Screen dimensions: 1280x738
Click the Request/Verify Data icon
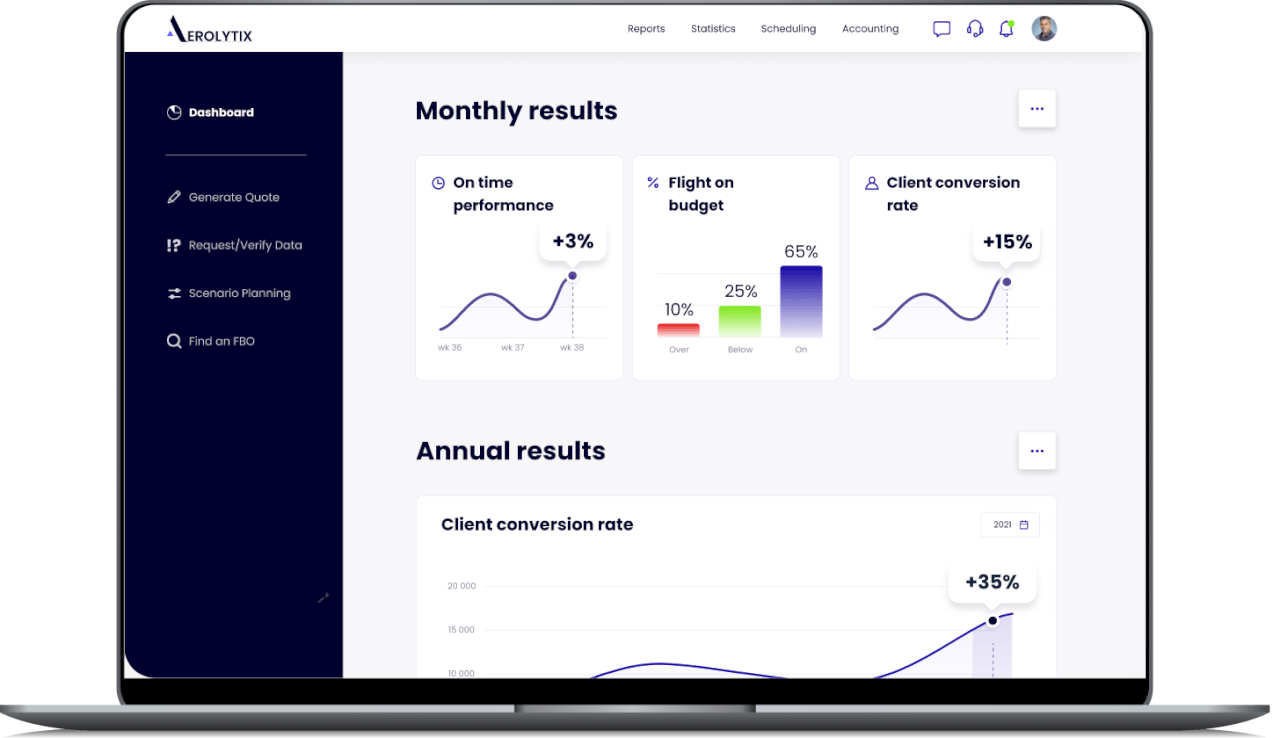click(174, 246)
